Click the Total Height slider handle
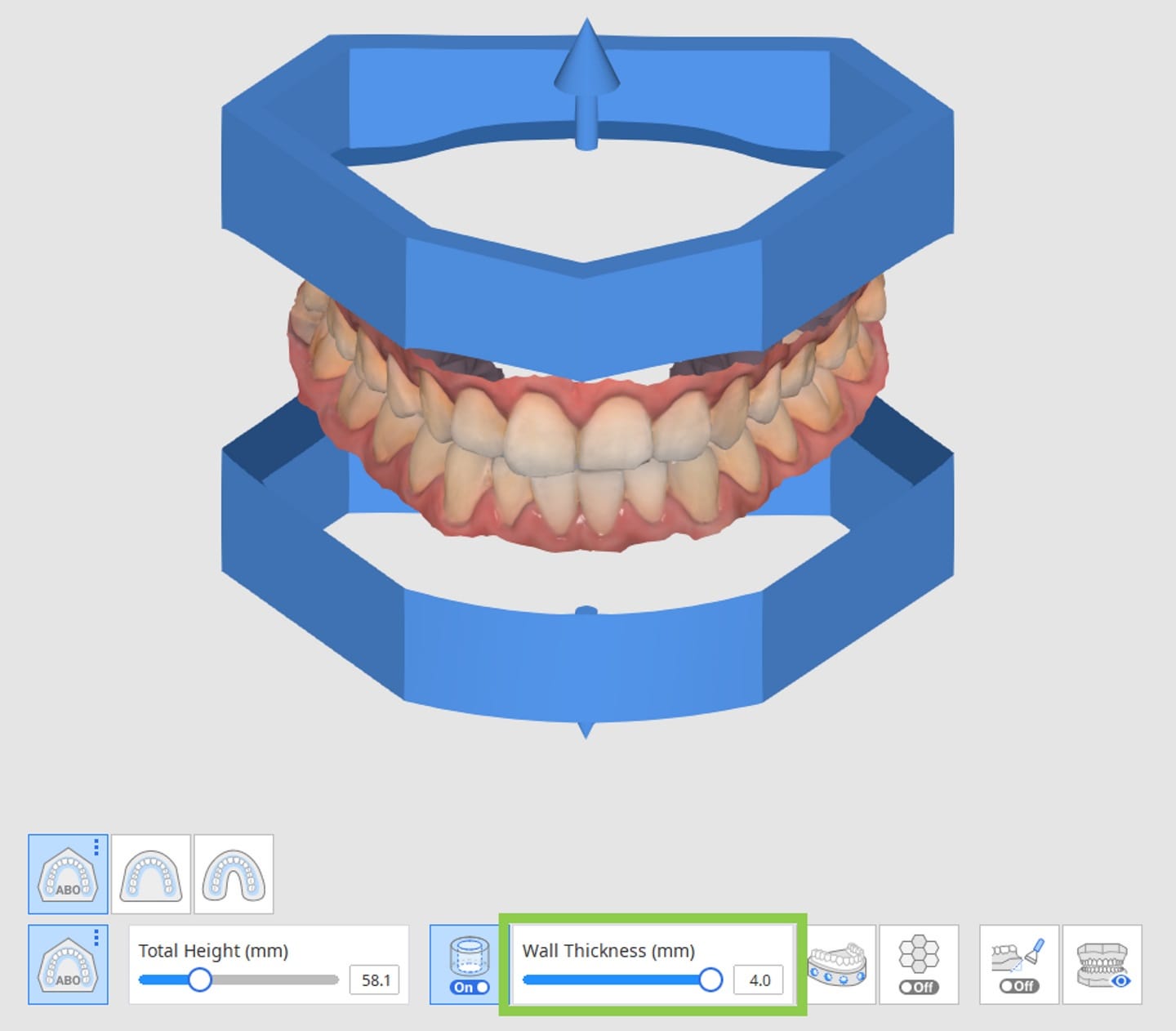Image resolution: width=1176 pixels, height=1031 pixels. click(x=199, y=980)
